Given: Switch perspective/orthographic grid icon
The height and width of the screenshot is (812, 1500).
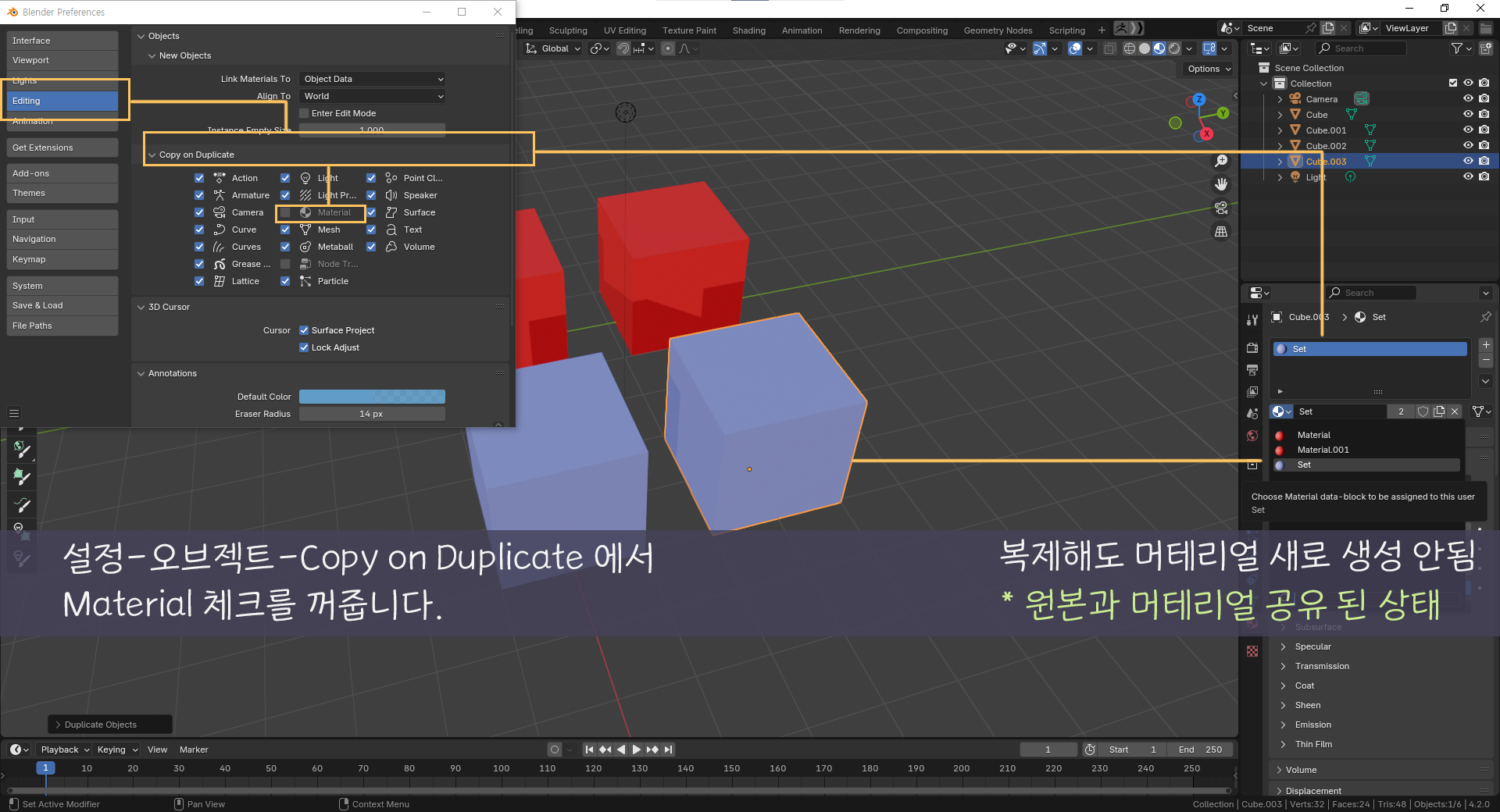Looking at the screenshot, I should click(1221, 232).
